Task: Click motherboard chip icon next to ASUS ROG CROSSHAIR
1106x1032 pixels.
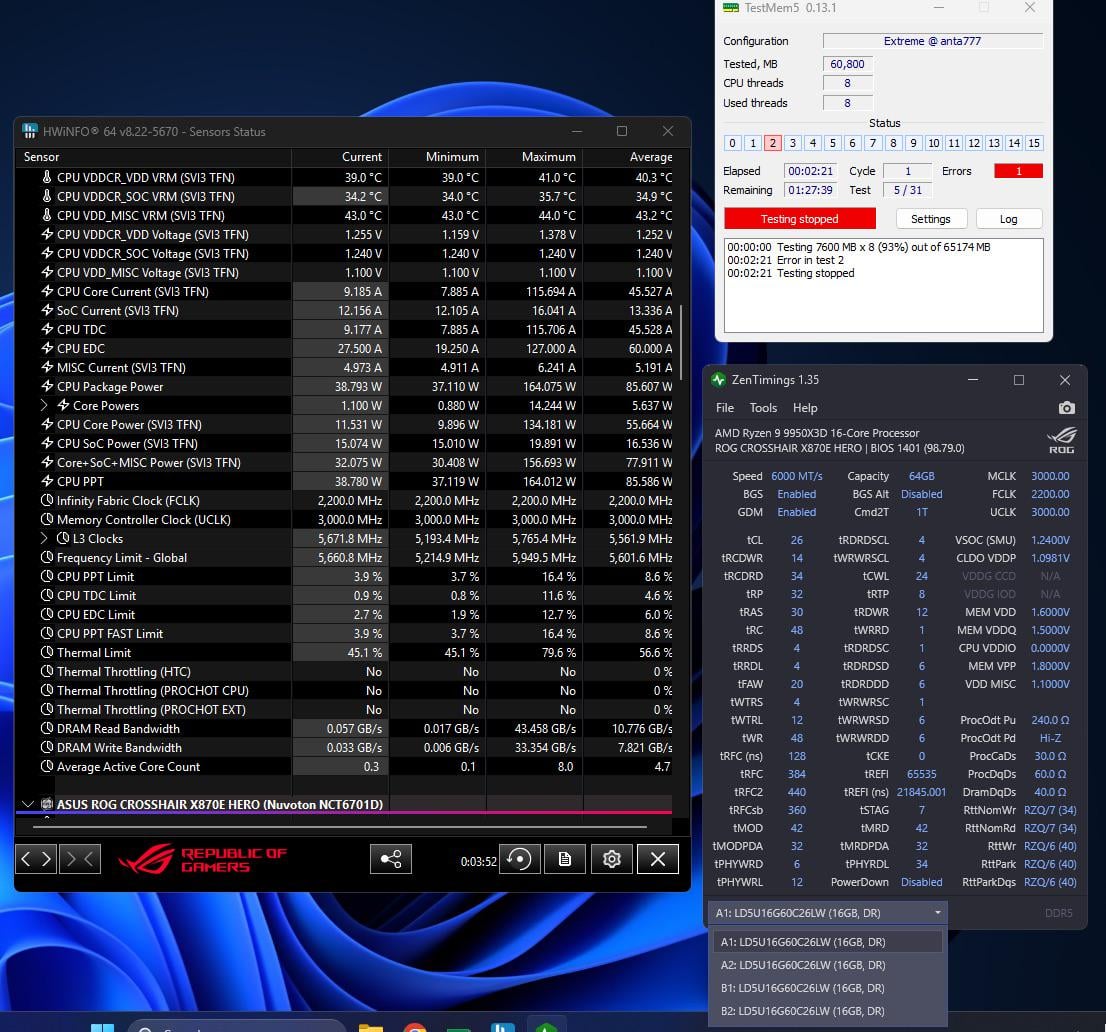Action: [x=47, y=803]
